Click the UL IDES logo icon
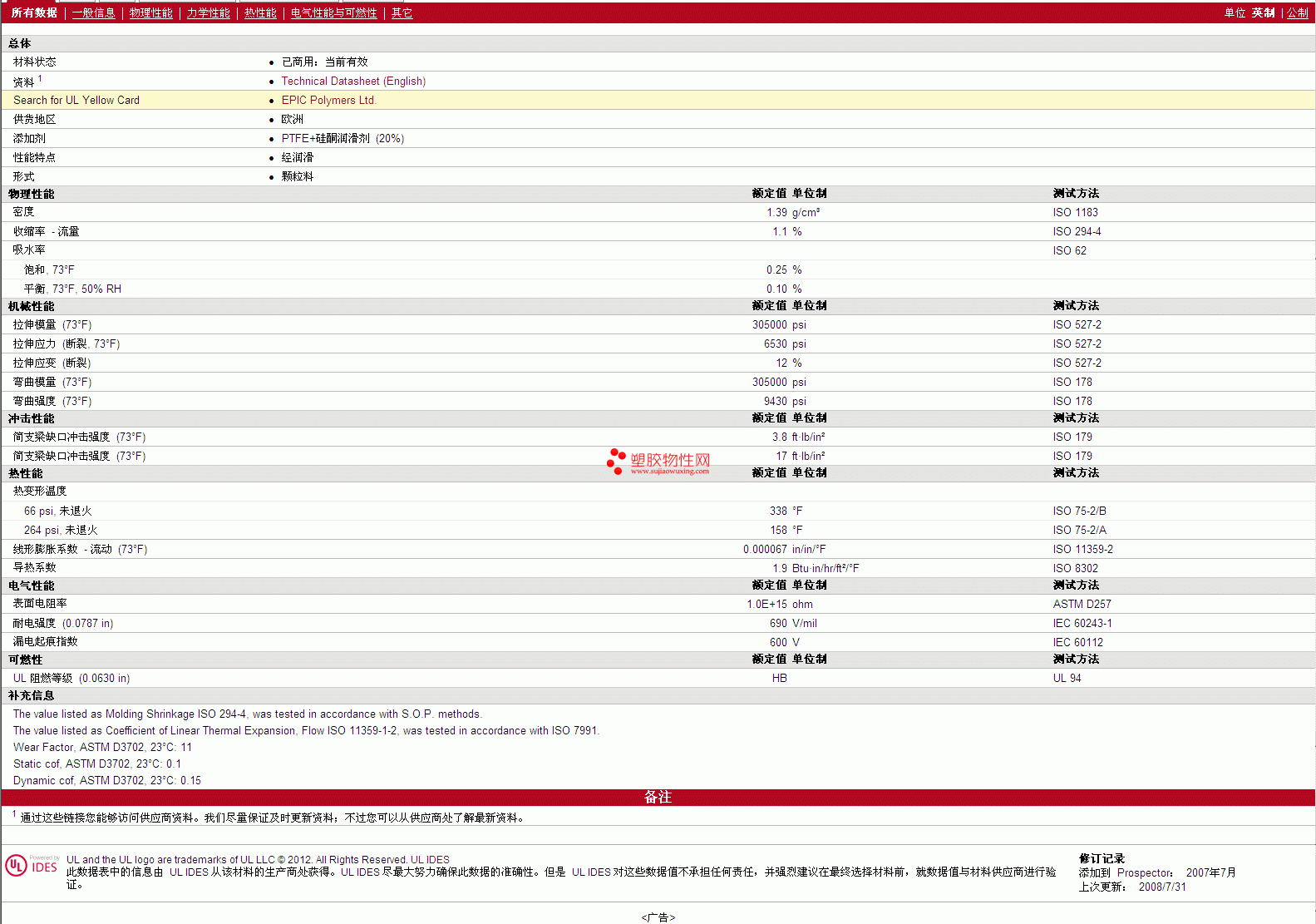1316x924 pixels. pyautogui.click(x=32, y=866)
